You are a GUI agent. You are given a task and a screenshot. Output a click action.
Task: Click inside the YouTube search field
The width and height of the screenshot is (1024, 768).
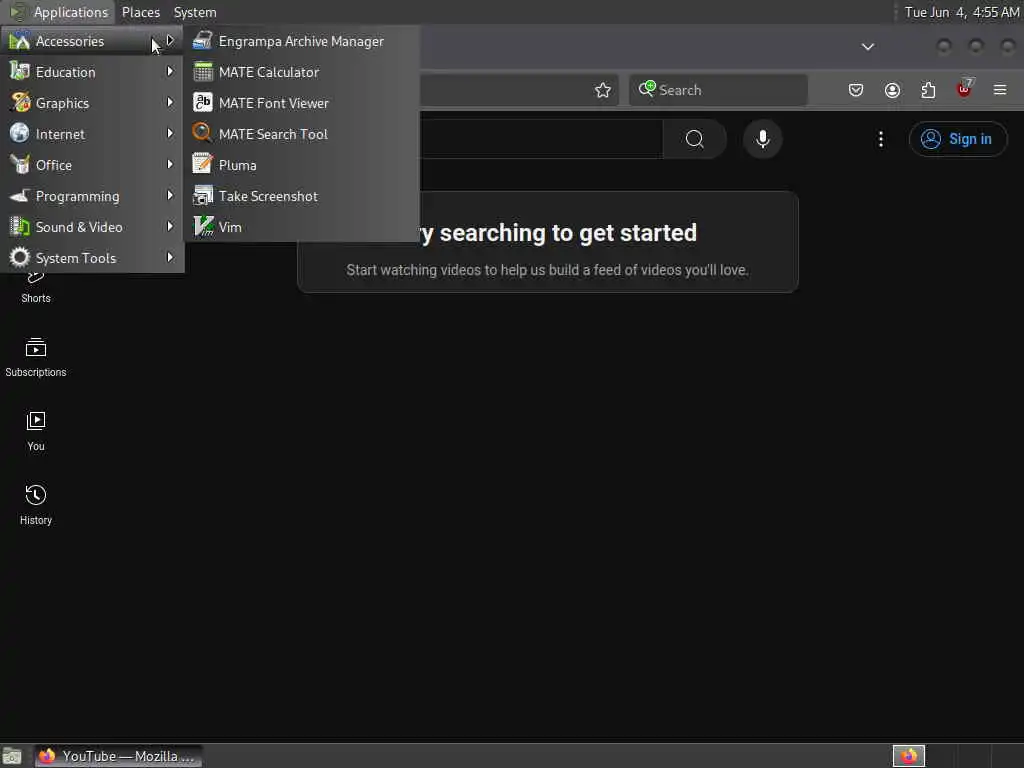click(x=541, y=139)
